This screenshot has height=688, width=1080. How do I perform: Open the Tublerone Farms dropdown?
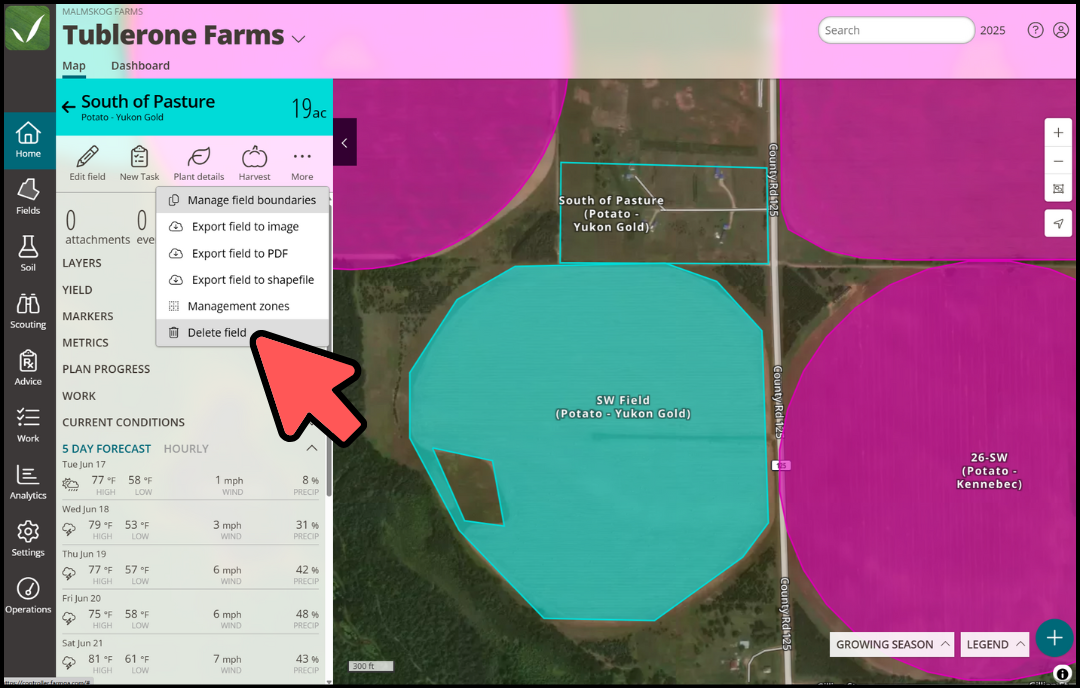click(x=298, y=39)
